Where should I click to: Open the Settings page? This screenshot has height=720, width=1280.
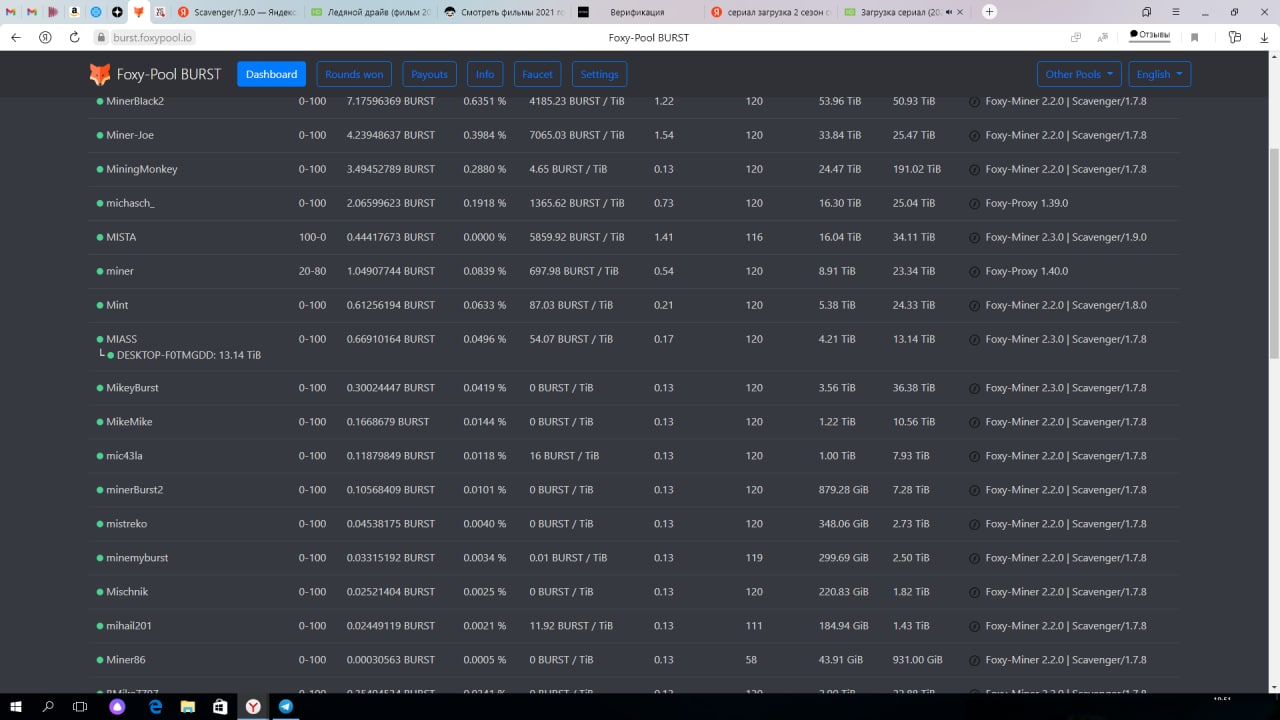(x=599, y=74)
